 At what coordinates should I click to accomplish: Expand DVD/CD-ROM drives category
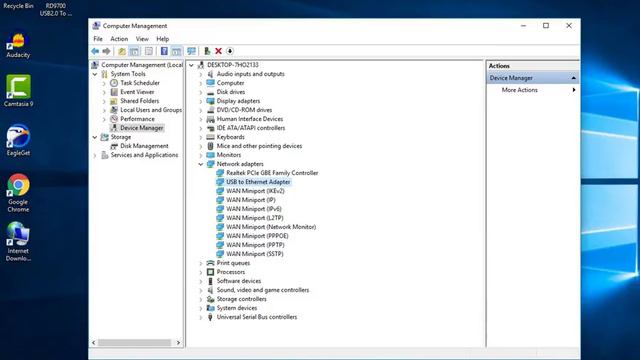click(x=201, y=110)
